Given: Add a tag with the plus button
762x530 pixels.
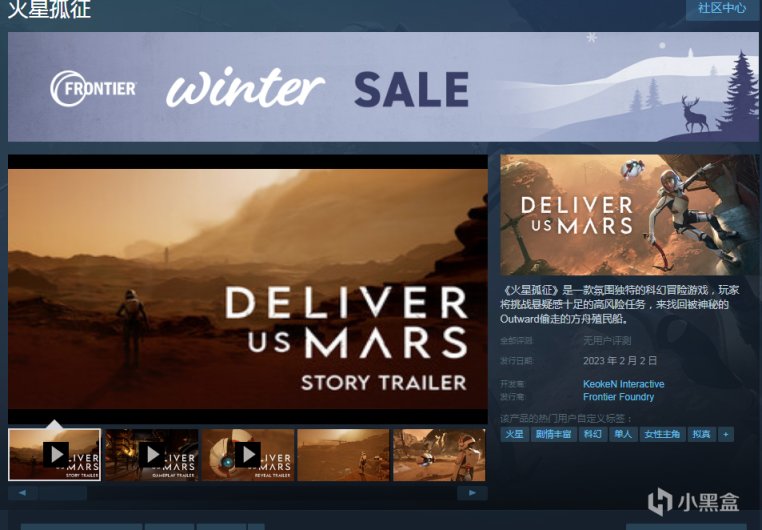Looking at the screenshot, I should 726,434.
